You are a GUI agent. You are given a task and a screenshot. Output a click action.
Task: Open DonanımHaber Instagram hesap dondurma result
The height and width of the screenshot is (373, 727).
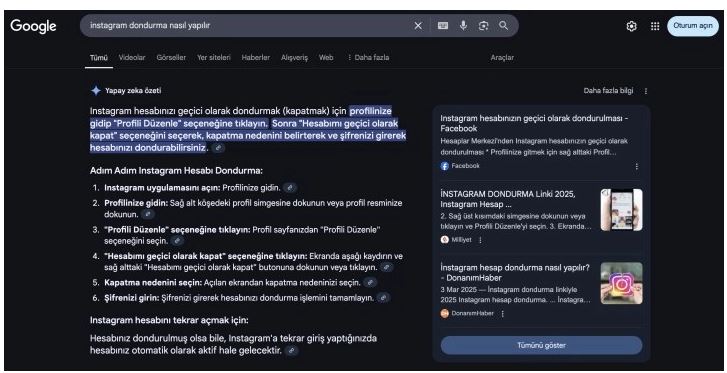tap(515, 273)
